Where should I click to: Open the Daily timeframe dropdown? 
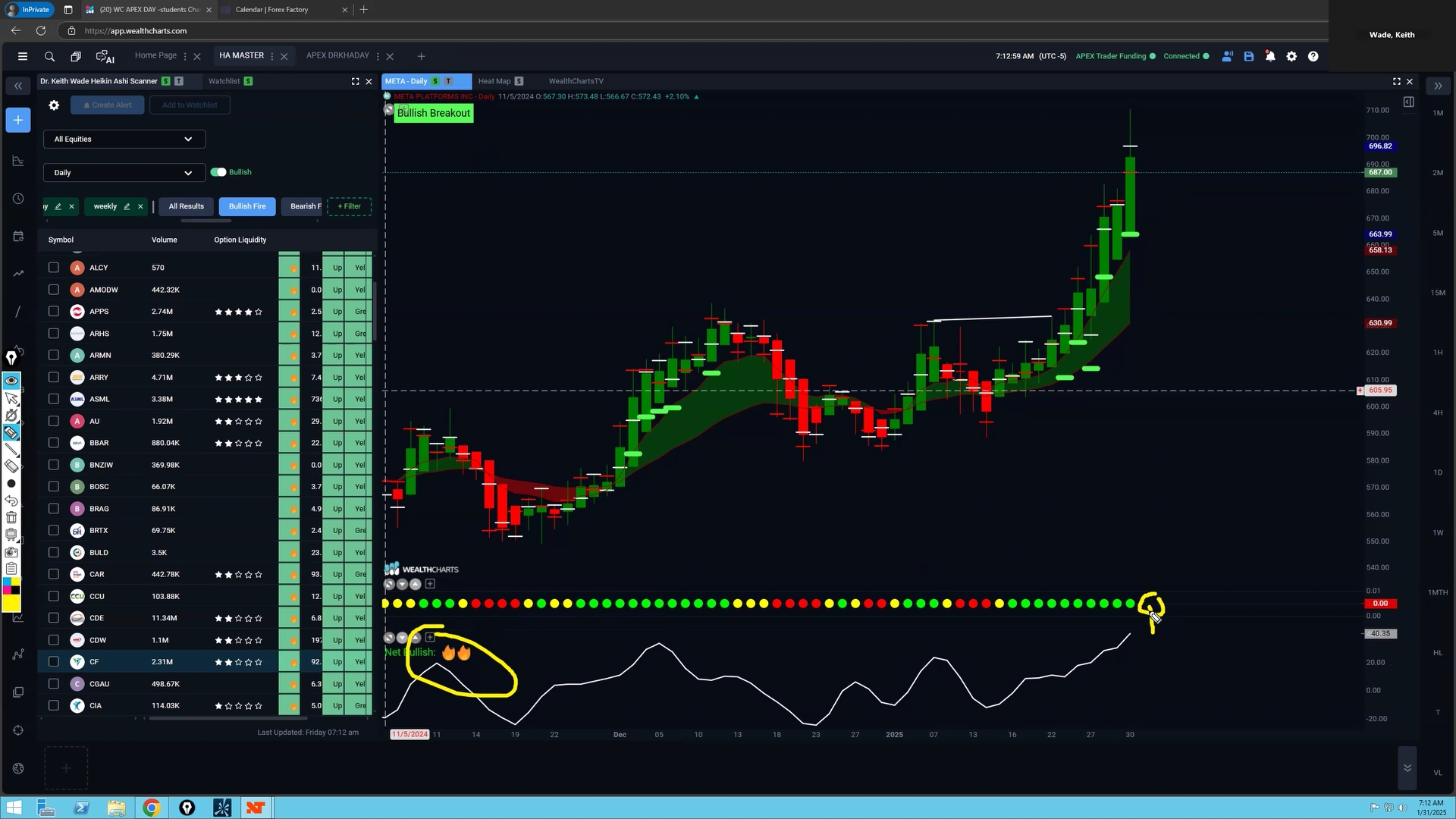(124, 173)
